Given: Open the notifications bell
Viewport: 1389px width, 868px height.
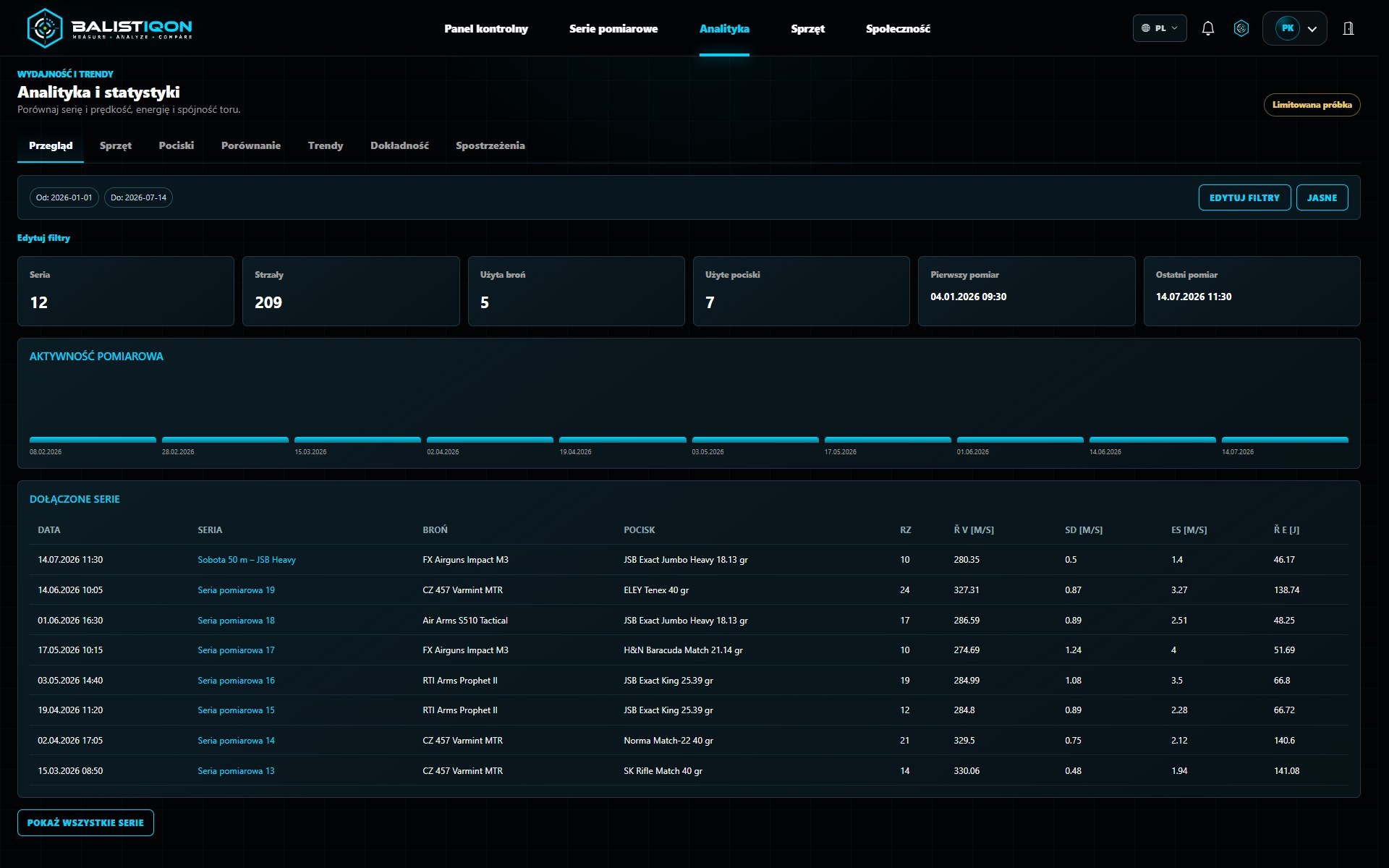Looking at the screenshot, I should [1207, 28].
